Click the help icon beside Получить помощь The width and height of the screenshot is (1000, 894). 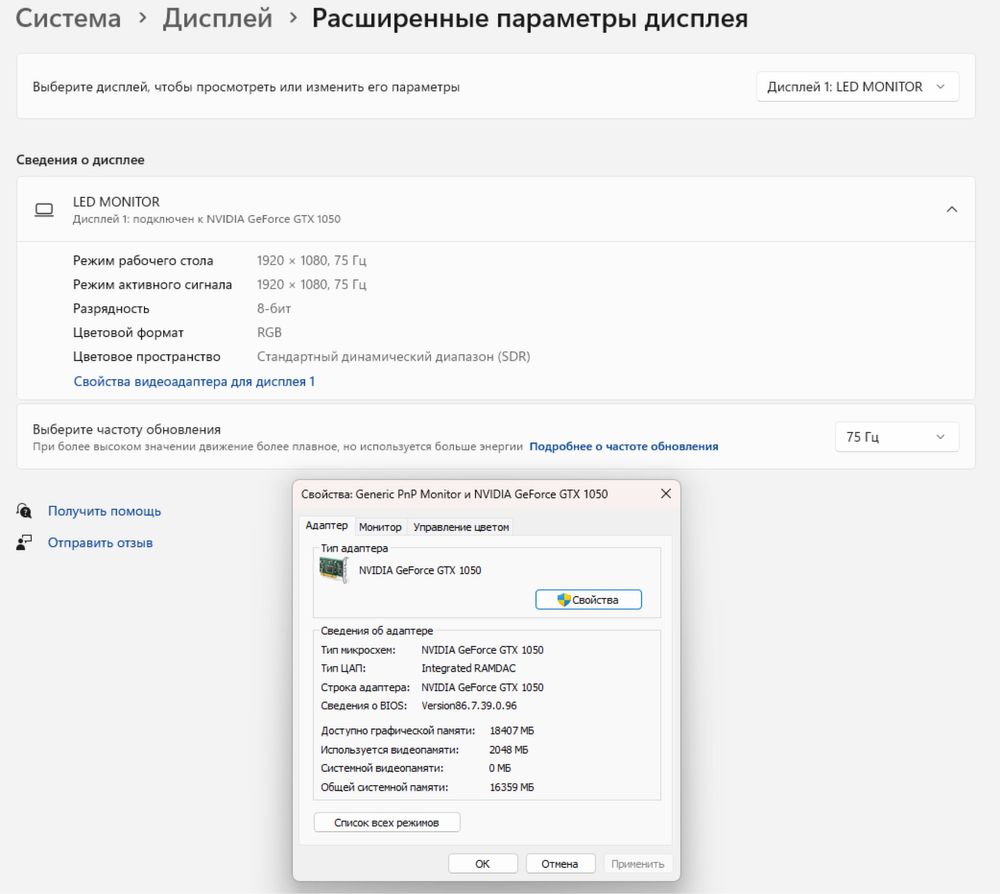pos(24,511)
